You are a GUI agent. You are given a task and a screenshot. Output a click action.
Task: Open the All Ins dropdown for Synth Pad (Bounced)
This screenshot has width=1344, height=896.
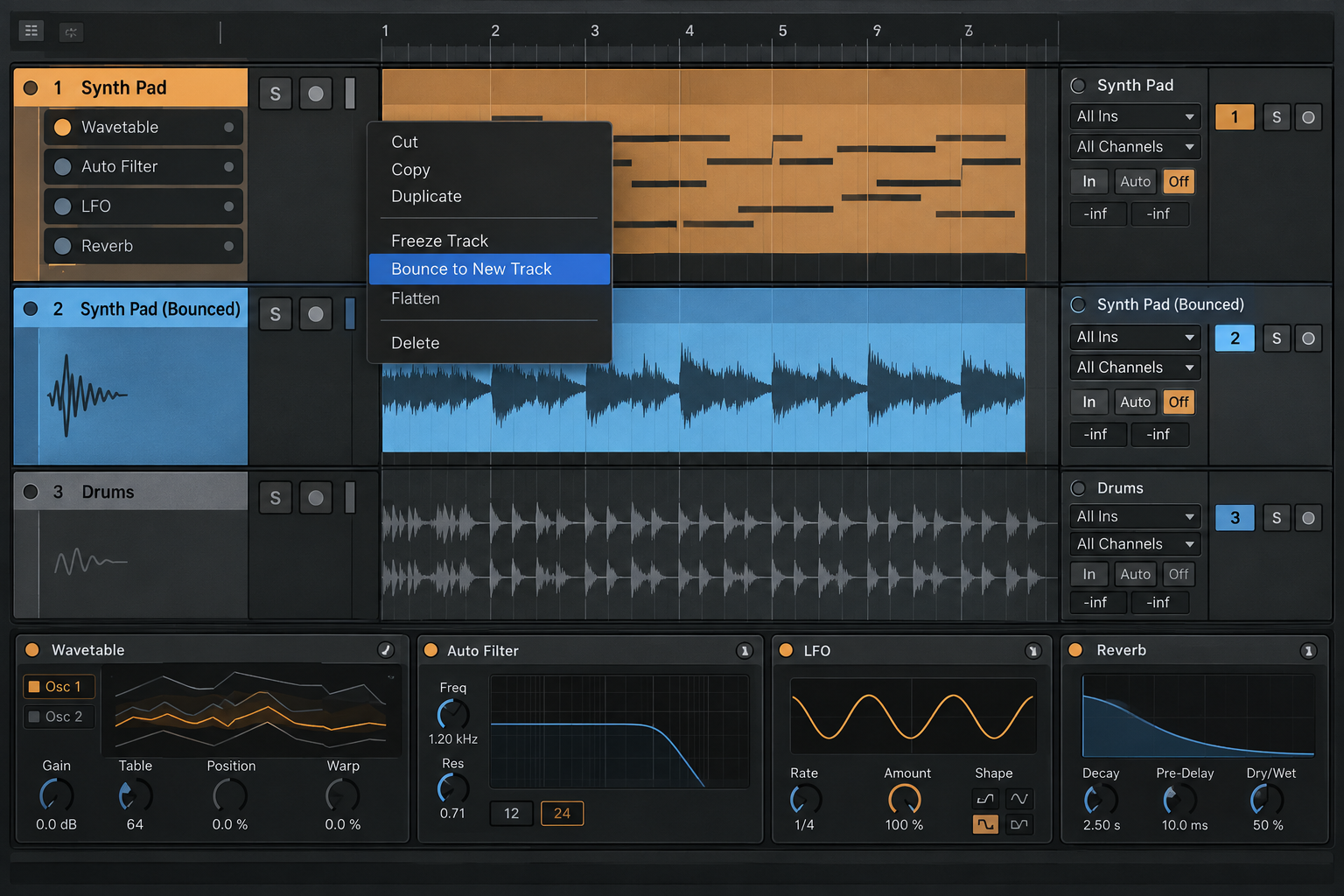pos(1135,337)
